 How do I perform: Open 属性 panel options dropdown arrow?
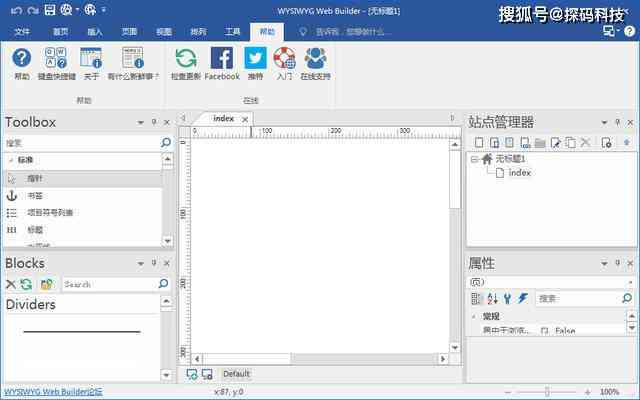point(604,264)
